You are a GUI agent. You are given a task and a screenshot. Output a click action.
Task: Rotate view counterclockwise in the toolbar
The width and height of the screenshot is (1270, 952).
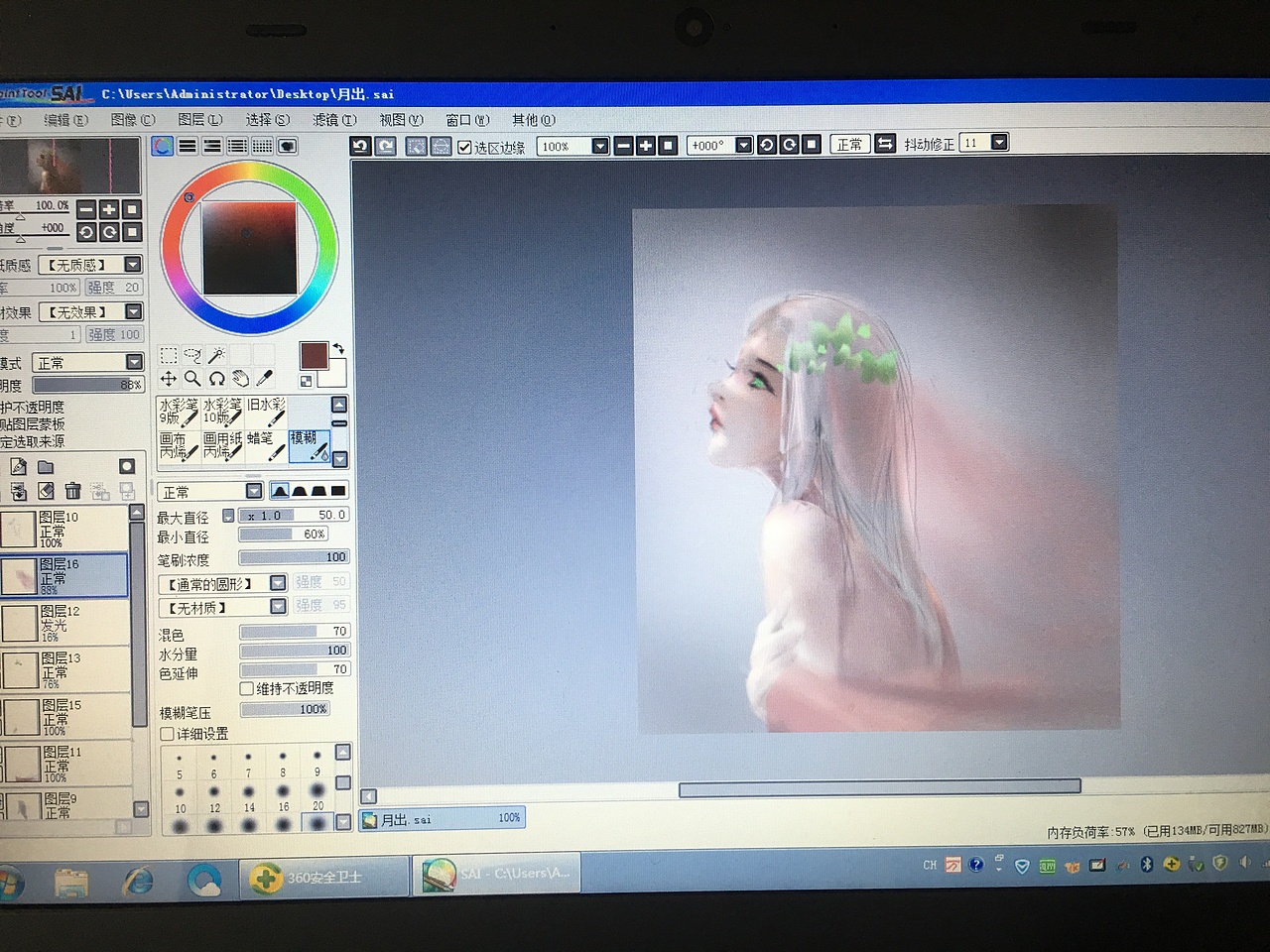pos(766,145)
